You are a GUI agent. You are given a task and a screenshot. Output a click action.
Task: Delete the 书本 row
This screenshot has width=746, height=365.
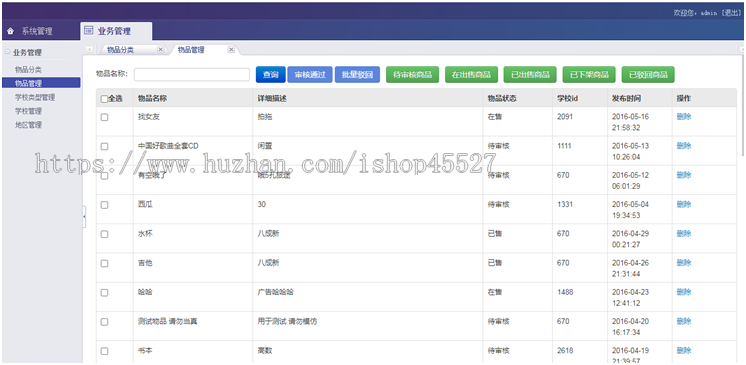coord(684,351)
